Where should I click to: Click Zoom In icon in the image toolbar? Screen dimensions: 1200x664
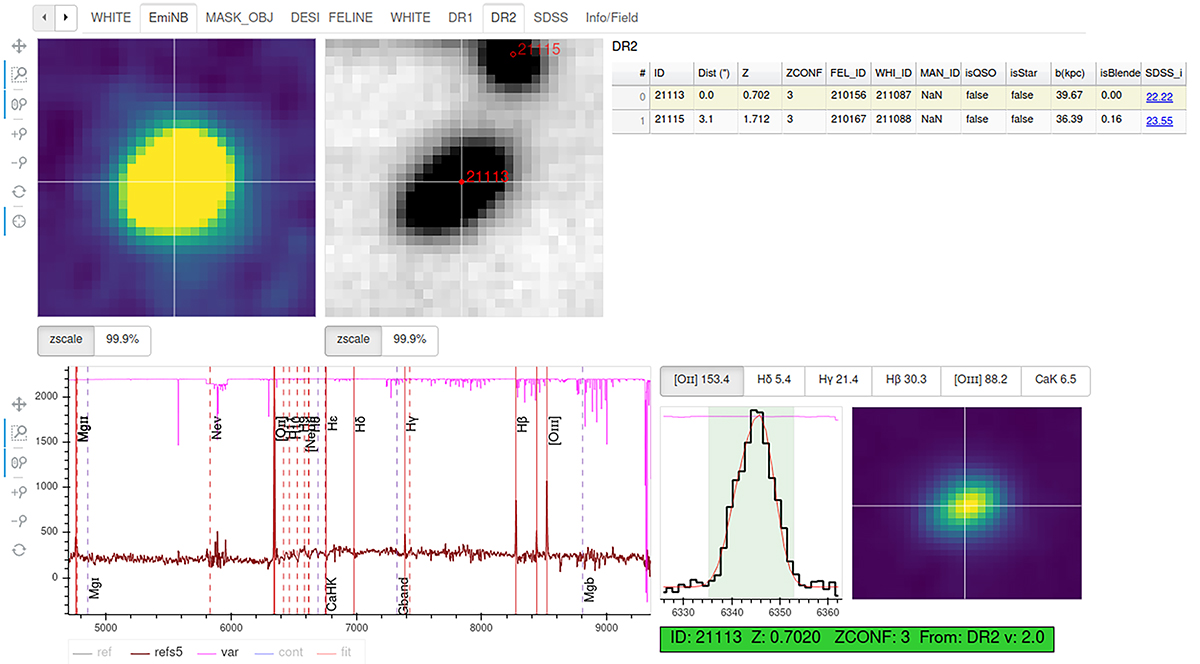[18, 133]
